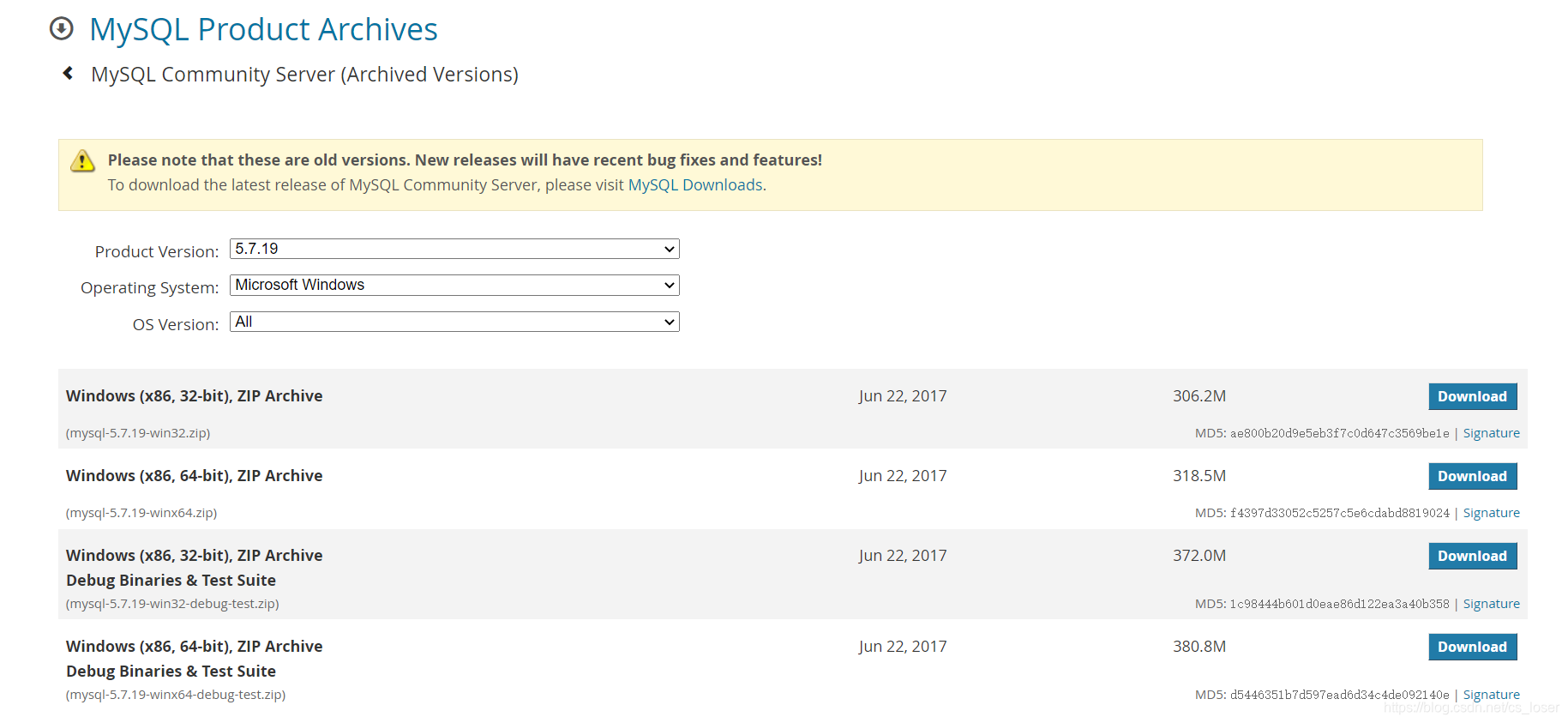This screenshot has width=1568, height=723.
Task: Download the 64-bit ZIP Archive (318.5M)
Action: pos(1472,476)
